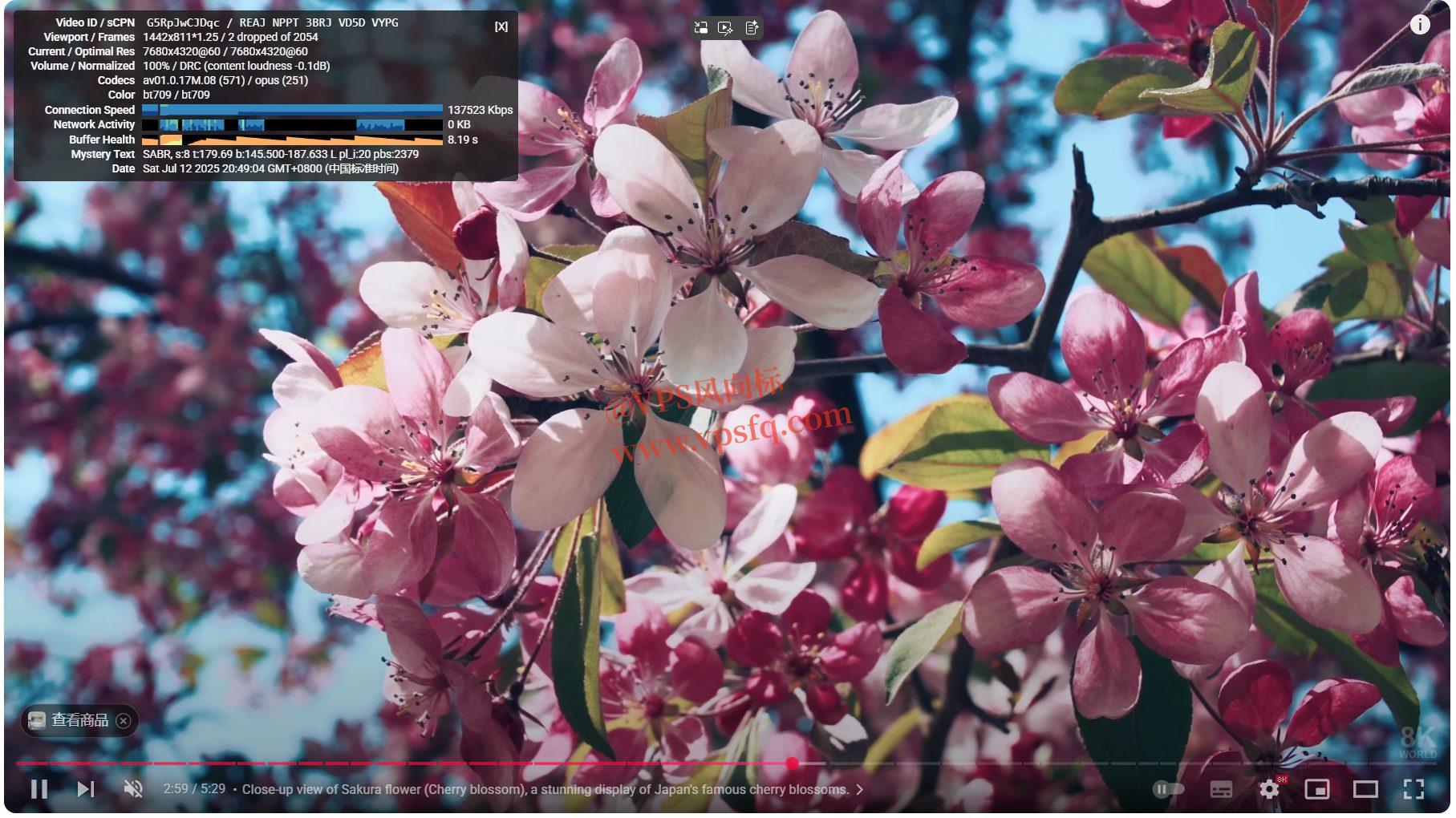Screen dimensions: 1456x818
Task: Open the settings gear with 8K badge
Action: 1270,788
